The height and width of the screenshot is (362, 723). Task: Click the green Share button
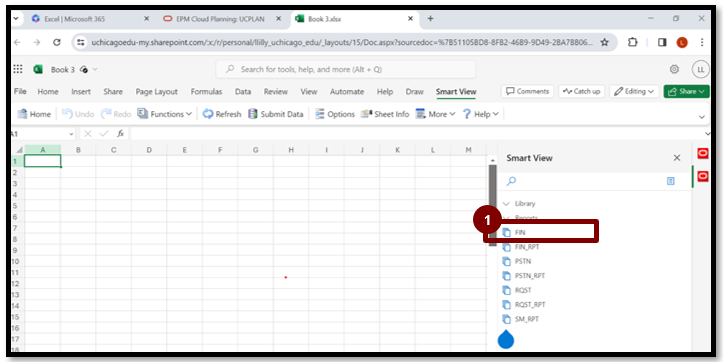tap(686, 91)
